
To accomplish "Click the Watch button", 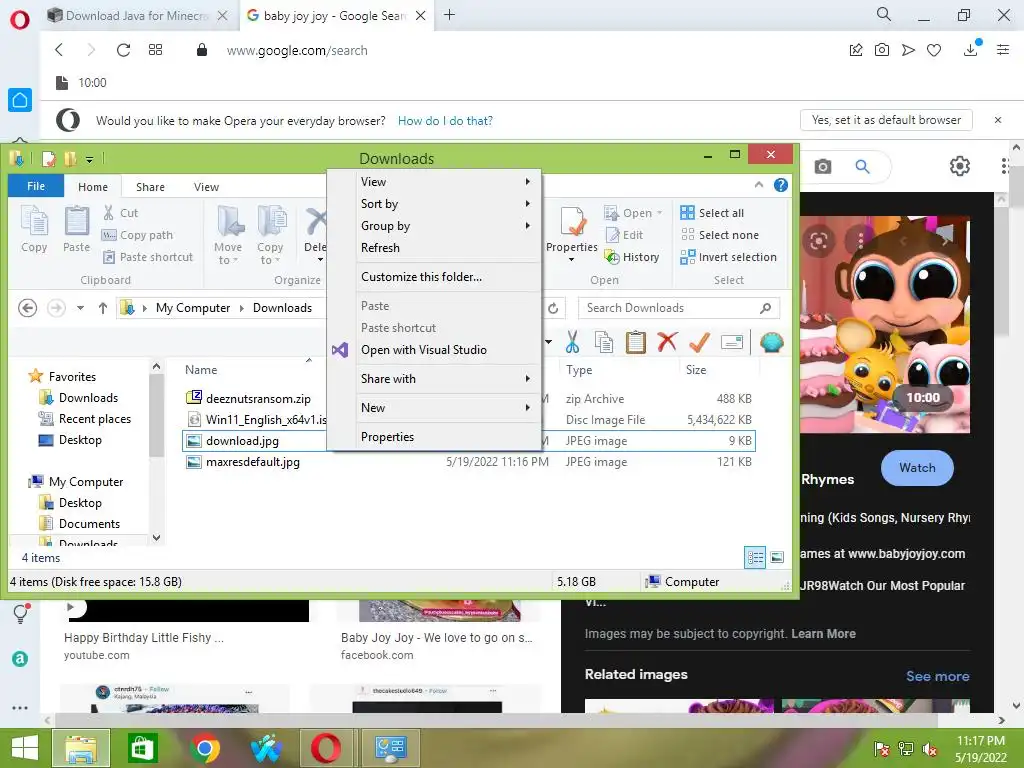I will point(917,468).
